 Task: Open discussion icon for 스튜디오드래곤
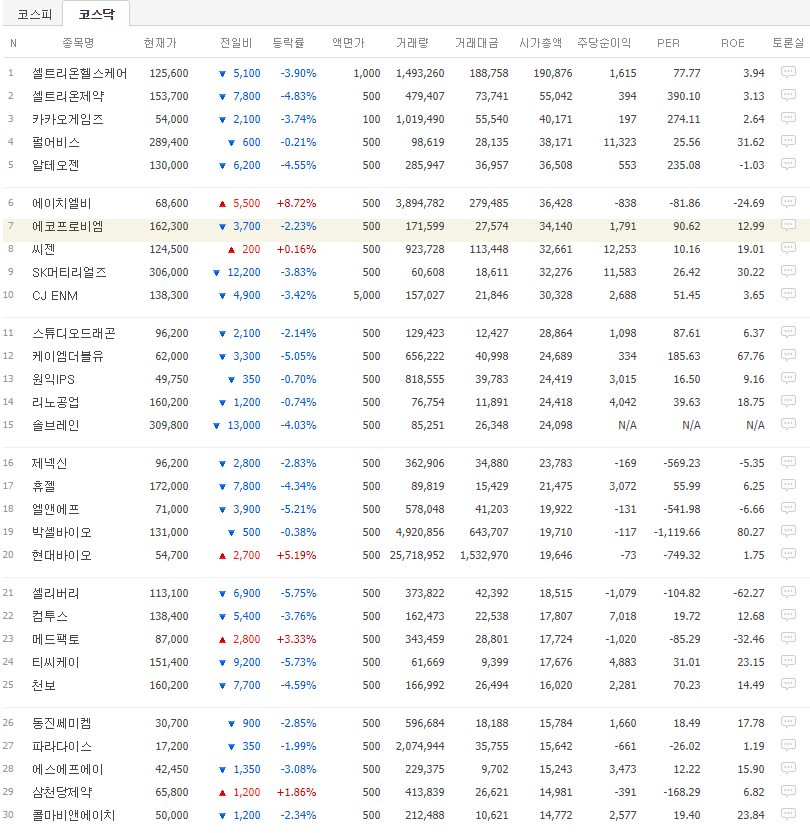click(x=788, y=333)
